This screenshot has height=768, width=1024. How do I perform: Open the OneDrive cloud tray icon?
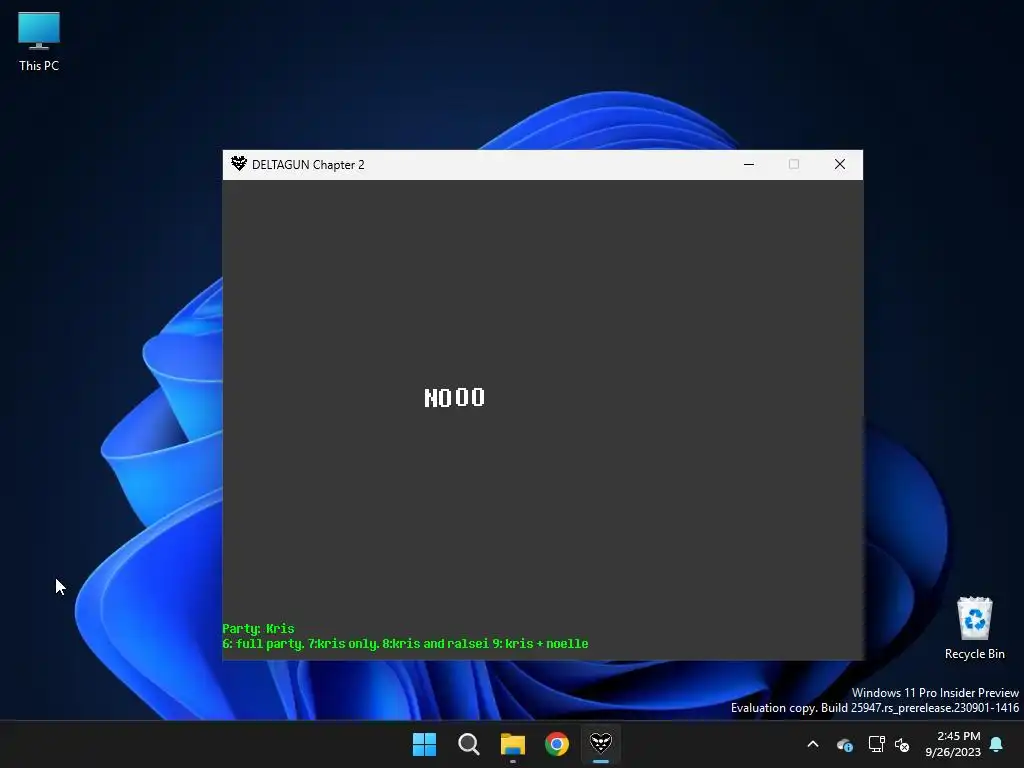(844, 744)
